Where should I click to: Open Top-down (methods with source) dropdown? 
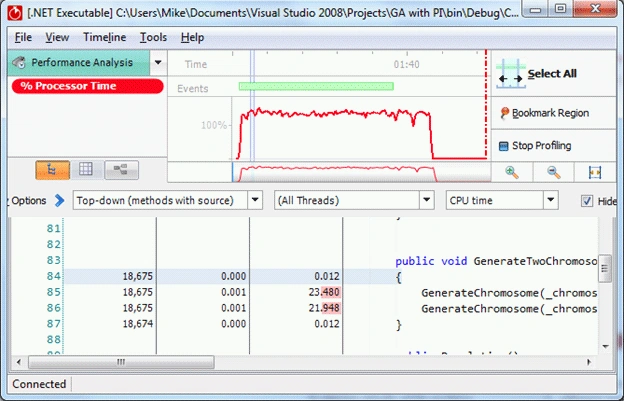coord(168,200)
